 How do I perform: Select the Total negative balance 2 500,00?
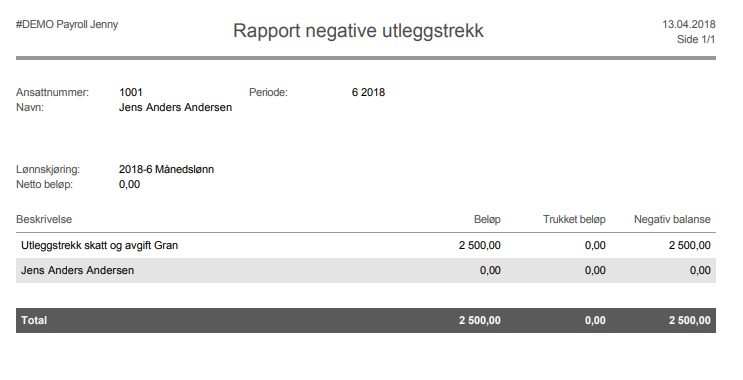point(689,321)
